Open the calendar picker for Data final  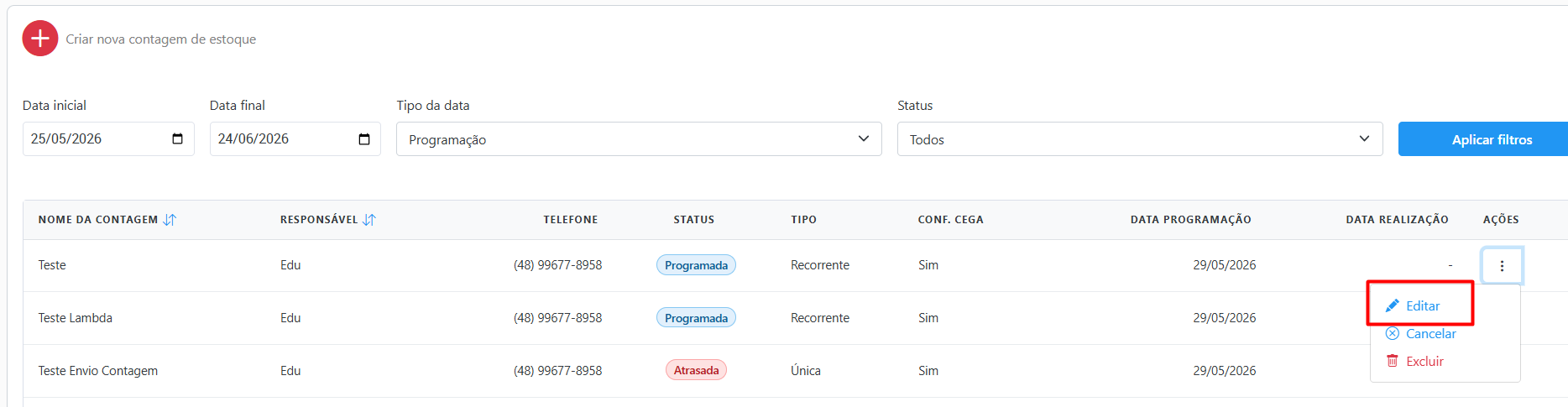(364, 139)
